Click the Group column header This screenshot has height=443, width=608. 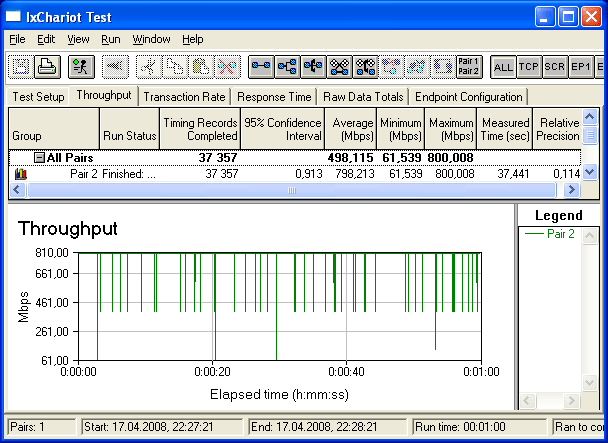tap(54, 129)
